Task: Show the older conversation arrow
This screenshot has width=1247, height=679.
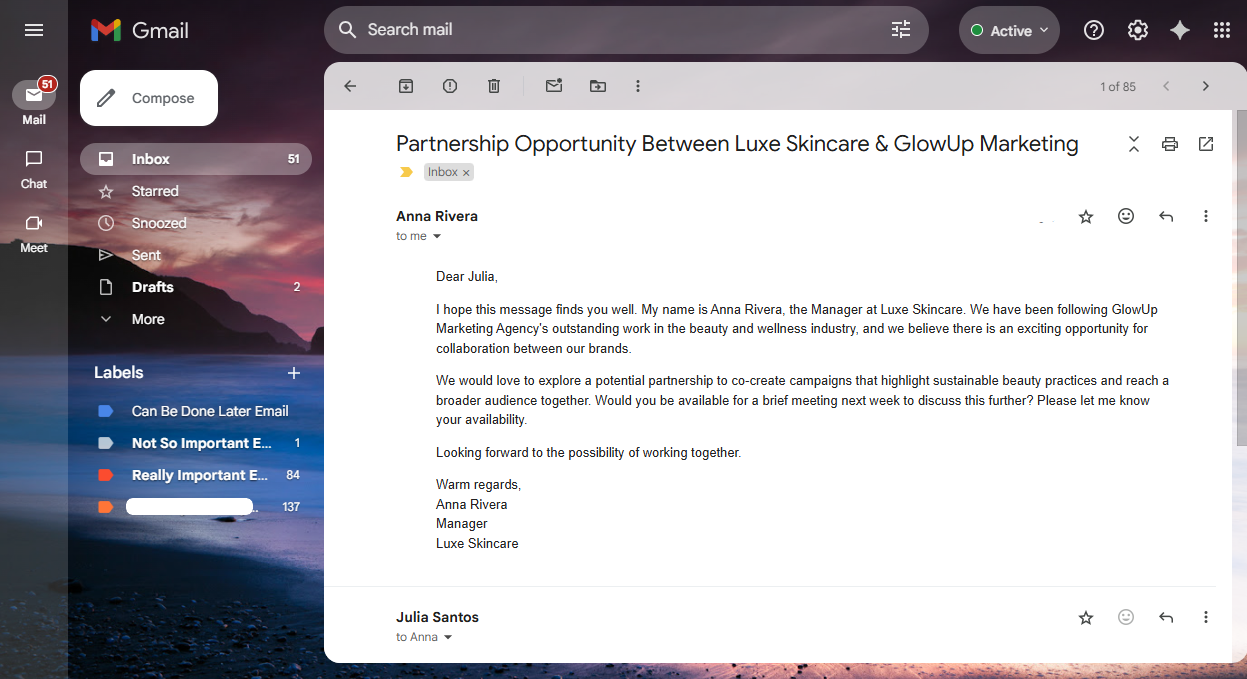Action: pos(1206,86)
